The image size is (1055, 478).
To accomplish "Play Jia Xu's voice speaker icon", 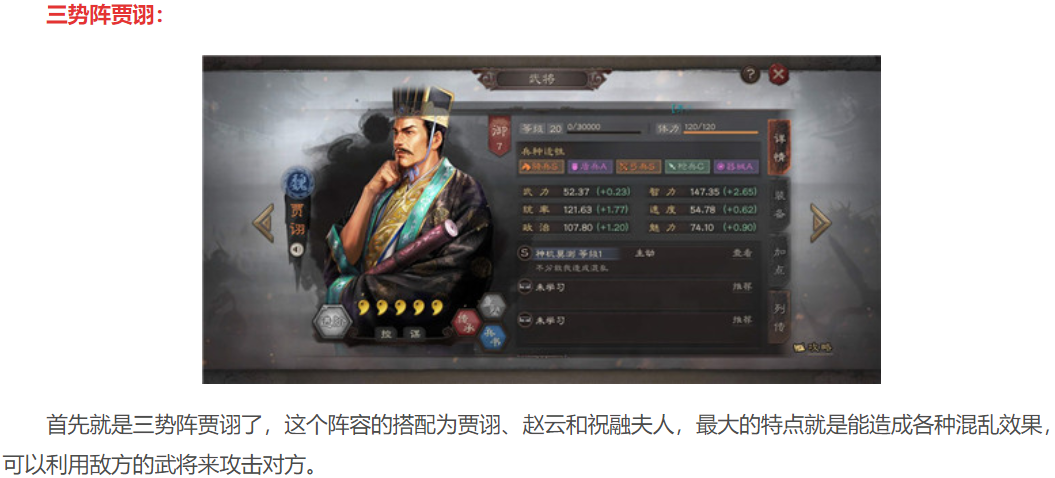I will (x=297, y=250).
